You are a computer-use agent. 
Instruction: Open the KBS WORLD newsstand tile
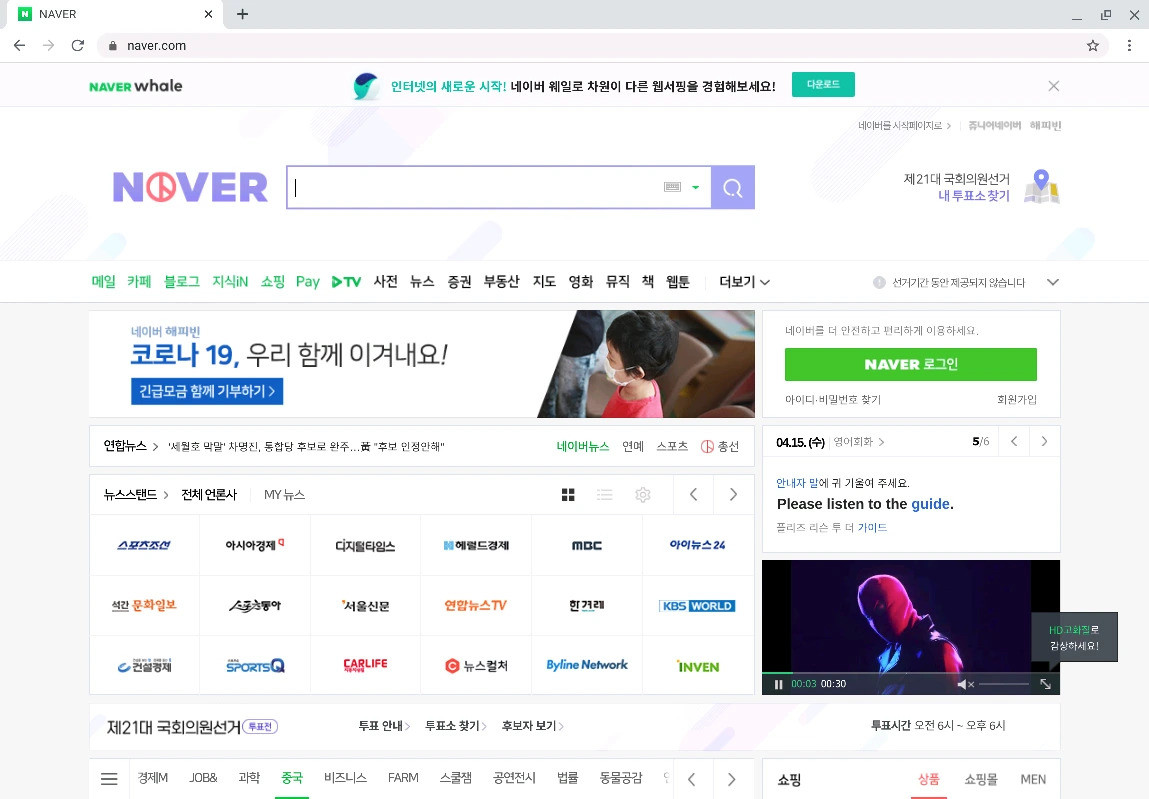(698, 605)
